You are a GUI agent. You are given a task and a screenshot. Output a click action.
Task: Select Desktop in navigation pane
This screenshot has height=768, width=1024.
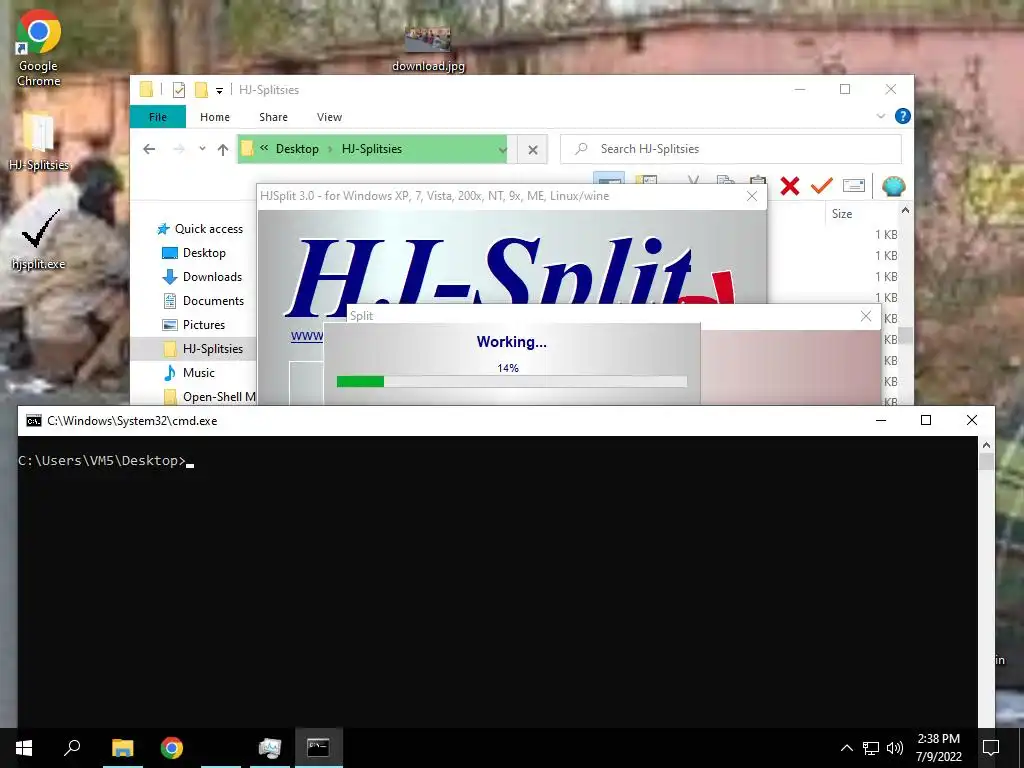(x=193, y=253)
